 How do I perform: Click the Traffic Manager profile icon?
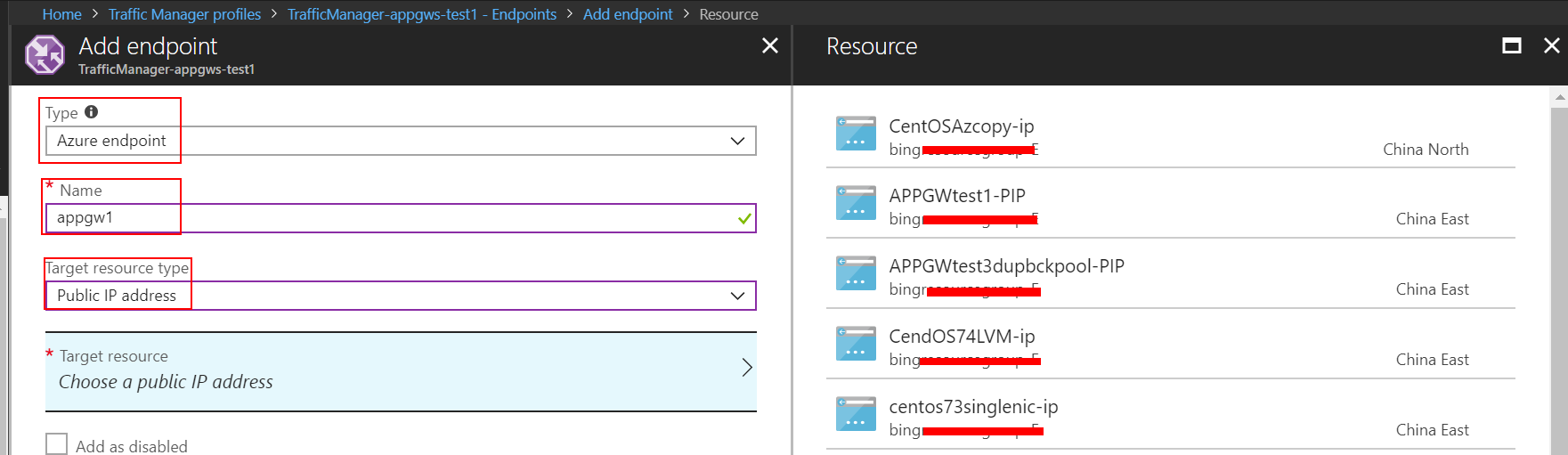pos(45,55)
